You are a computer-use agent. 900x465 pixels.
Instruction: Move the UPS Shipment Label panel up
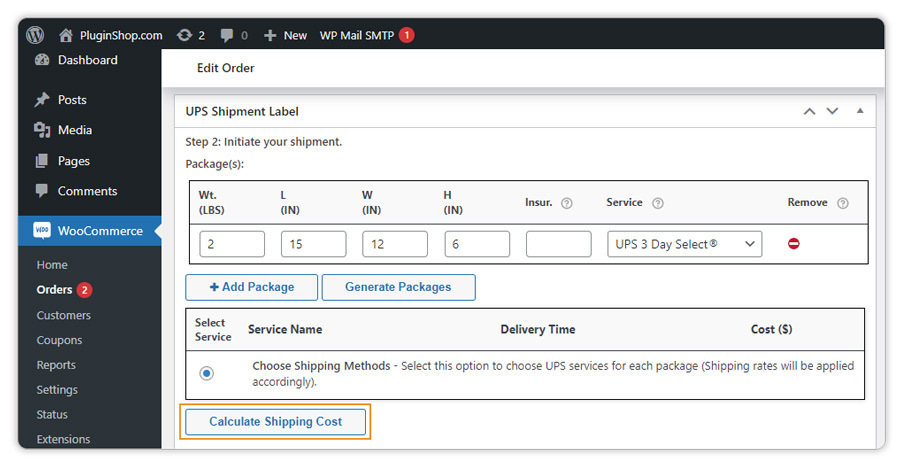point(809,111)
